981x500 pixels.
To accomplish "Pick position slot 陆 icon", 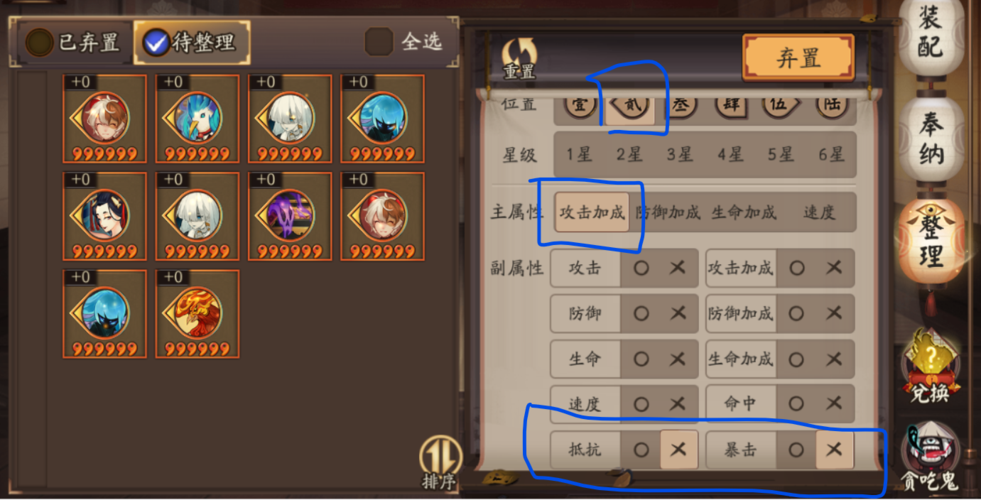I will click(x=831, y=106).
